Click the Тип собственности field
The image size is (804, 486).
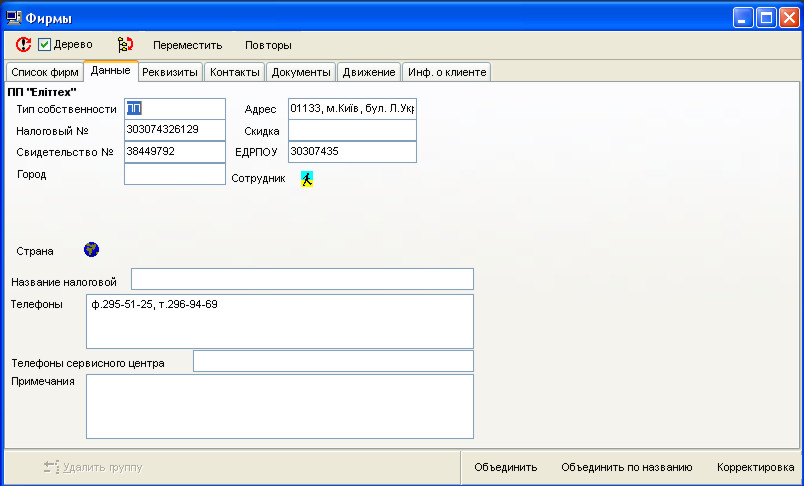(x=175, y=108)
